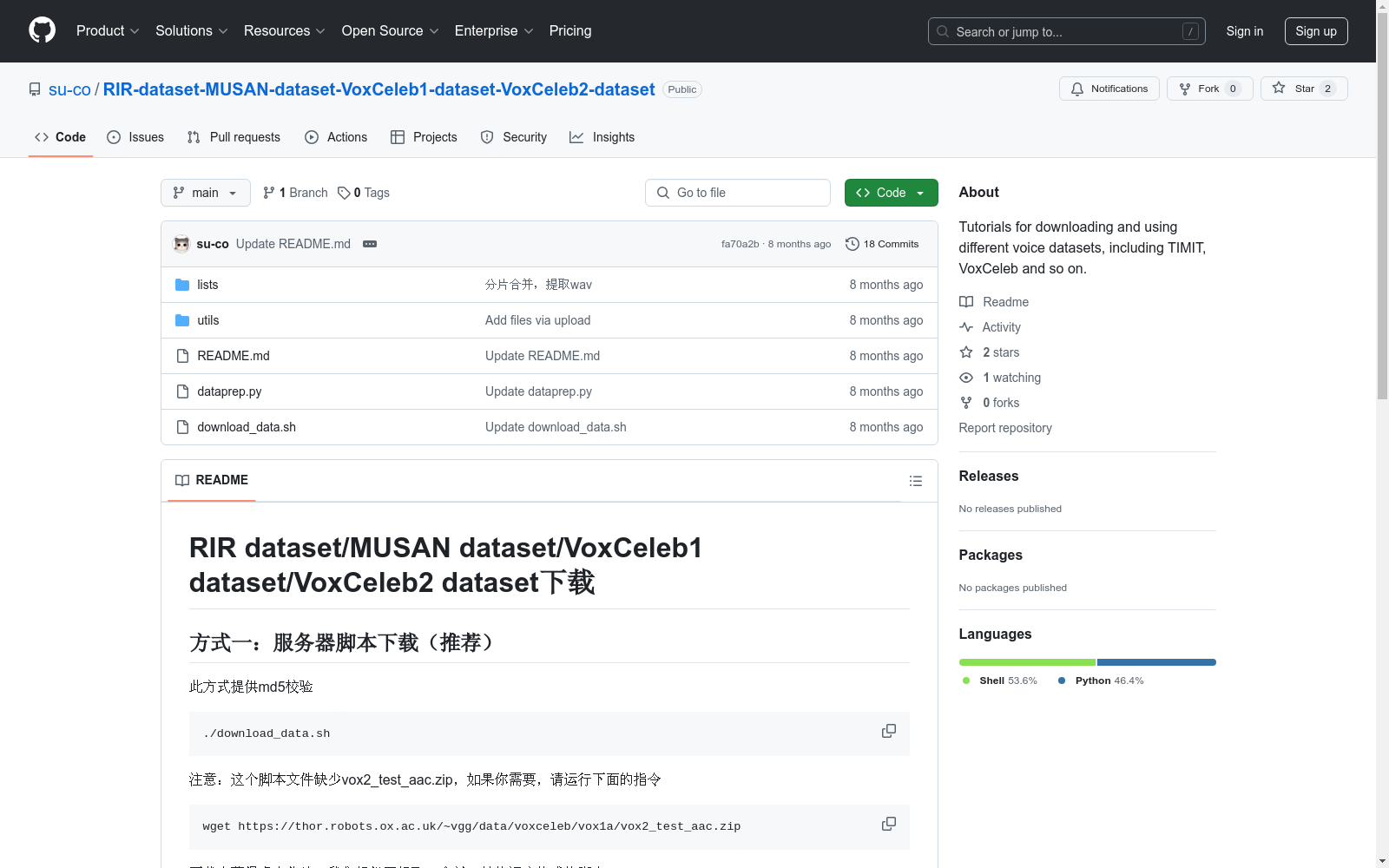Click the book icon beside Readme
The width and height of the screenshot is (1389, 868).
pyautogui.click(x=966, y=302)
